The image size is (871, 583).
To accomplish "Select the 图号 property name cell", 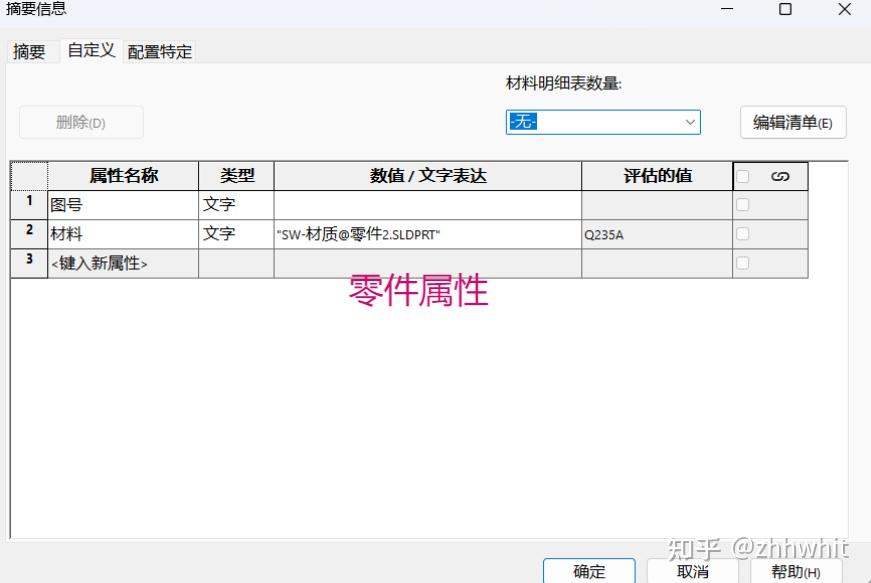I will click(123, 205).
